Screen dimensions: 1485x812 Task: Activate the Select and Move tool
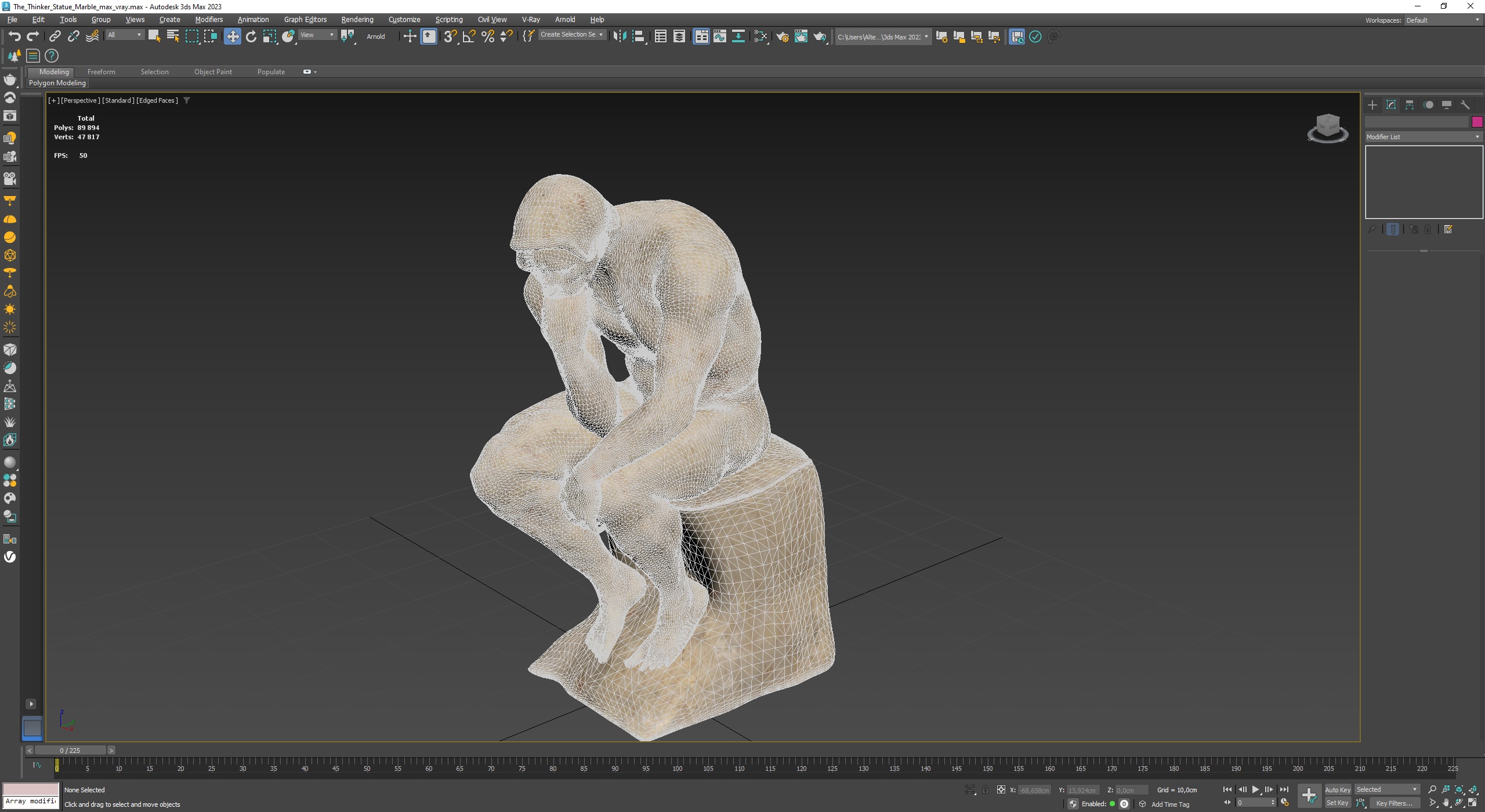[x=233, y=37]
